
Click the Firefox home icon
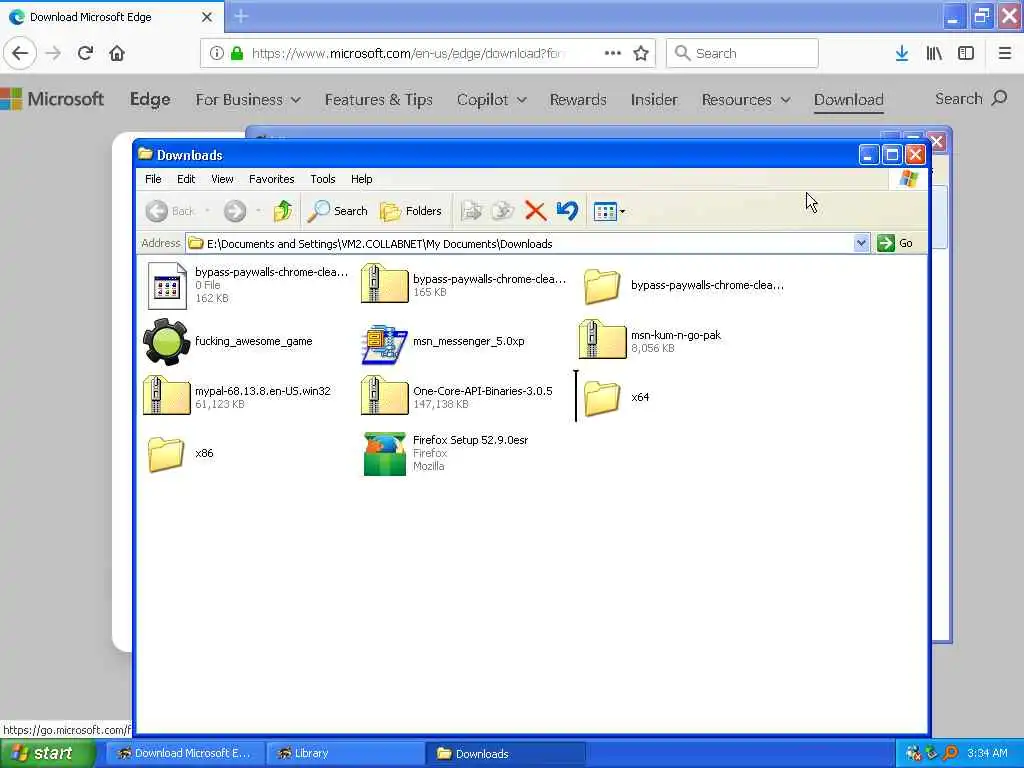pyautogui.click(x=117, y=53)
